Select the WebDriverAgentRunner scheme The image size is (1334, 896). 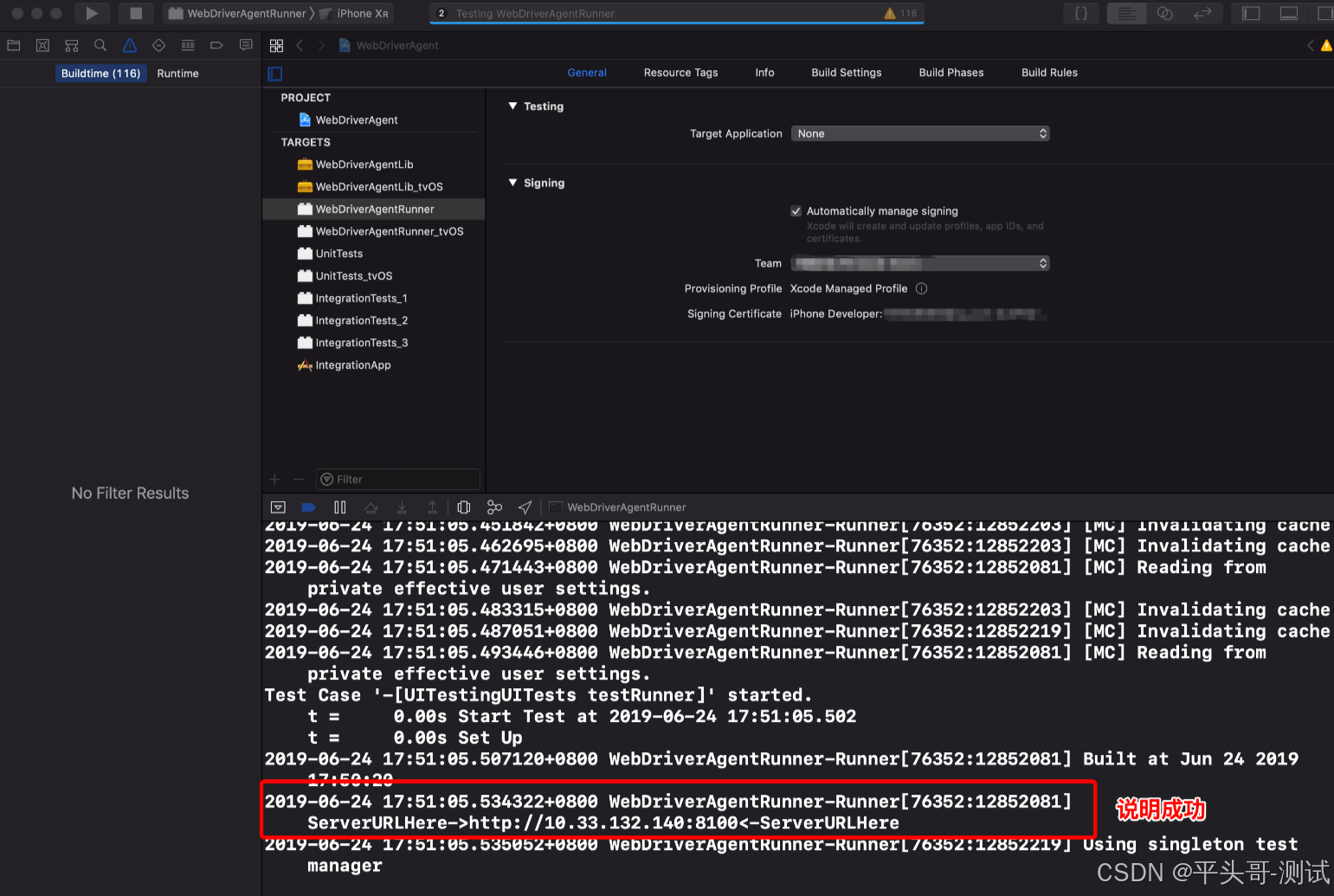238,13
